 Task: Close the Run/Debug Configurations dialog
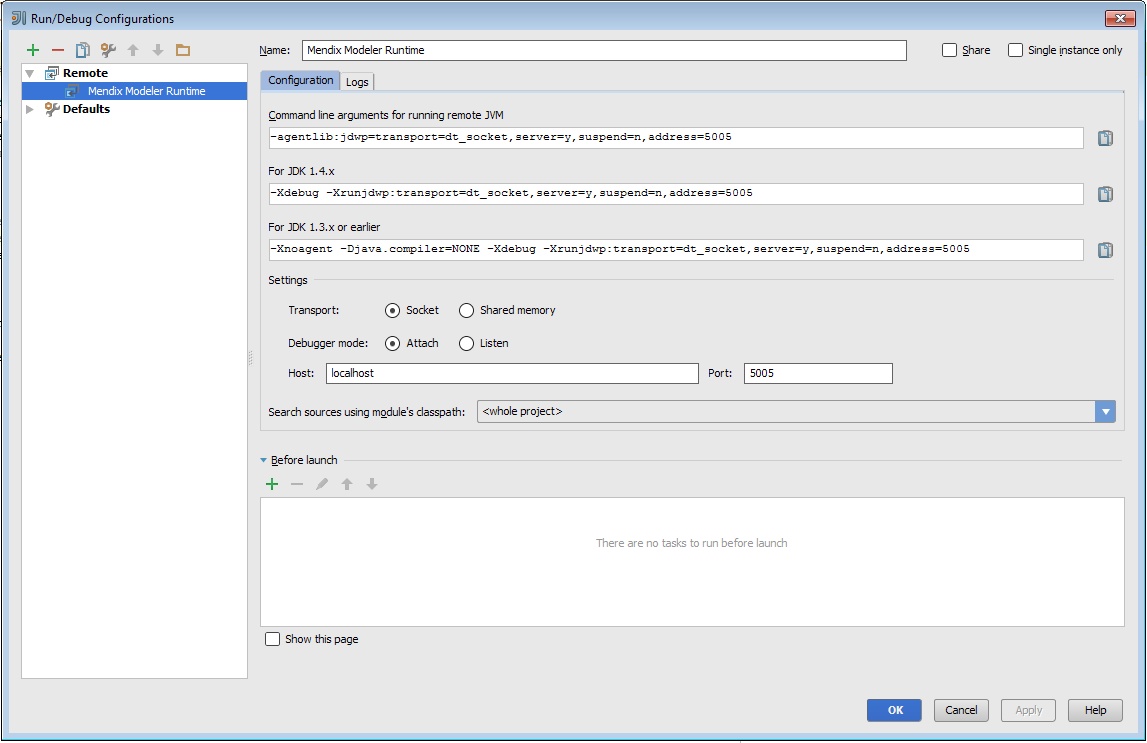coord(1119,18)
